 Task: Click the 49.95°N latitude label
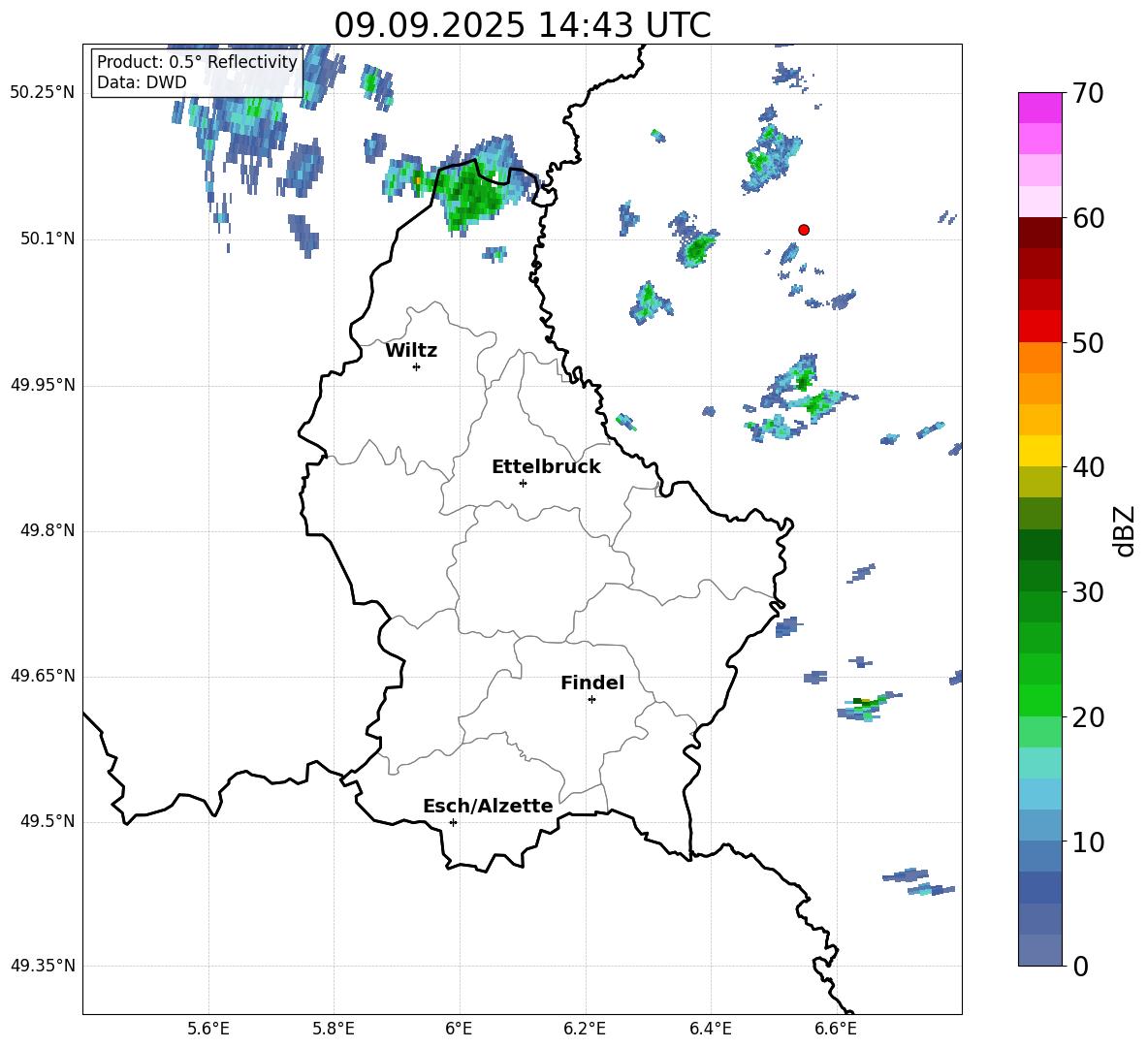43,385
